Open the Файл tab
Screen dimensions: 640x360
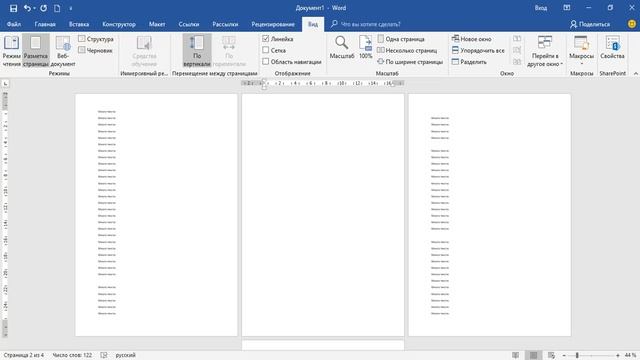pyautogui.click(x=14, y=24)
